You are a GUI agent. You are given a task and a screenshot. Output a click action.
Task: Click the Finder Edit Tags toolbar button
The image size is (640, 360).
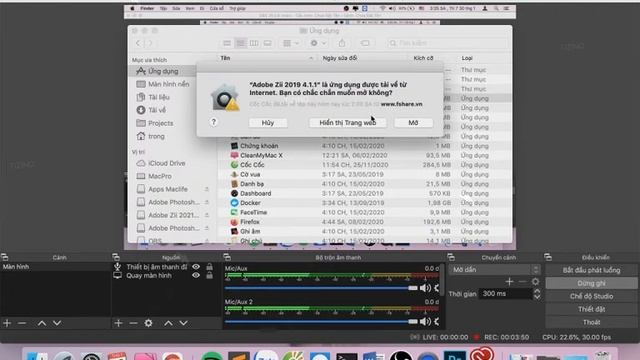365,43
